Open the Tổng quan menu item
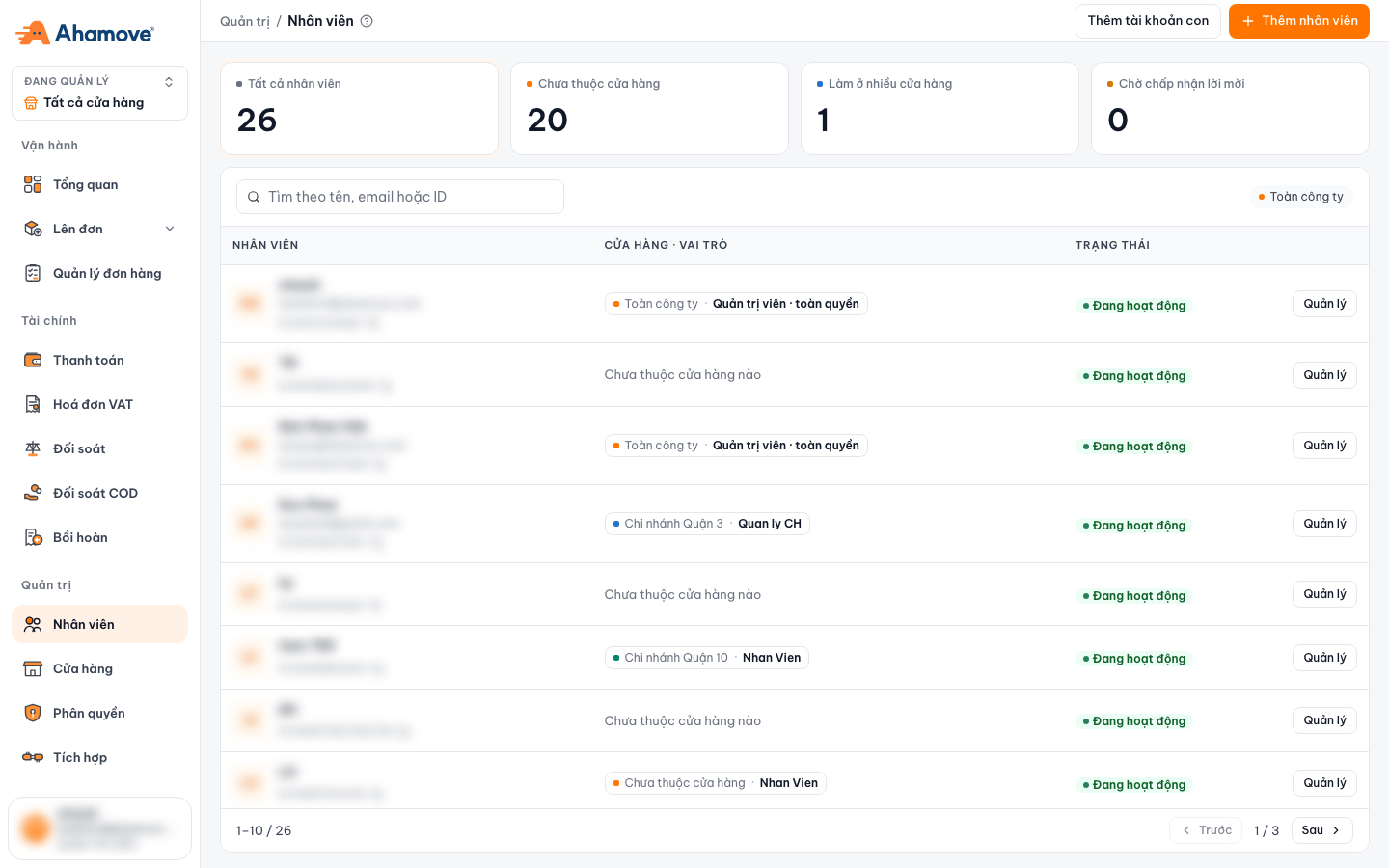This screenshot has width=1389, height=868. pyautogui.click(x=99, y=184)
